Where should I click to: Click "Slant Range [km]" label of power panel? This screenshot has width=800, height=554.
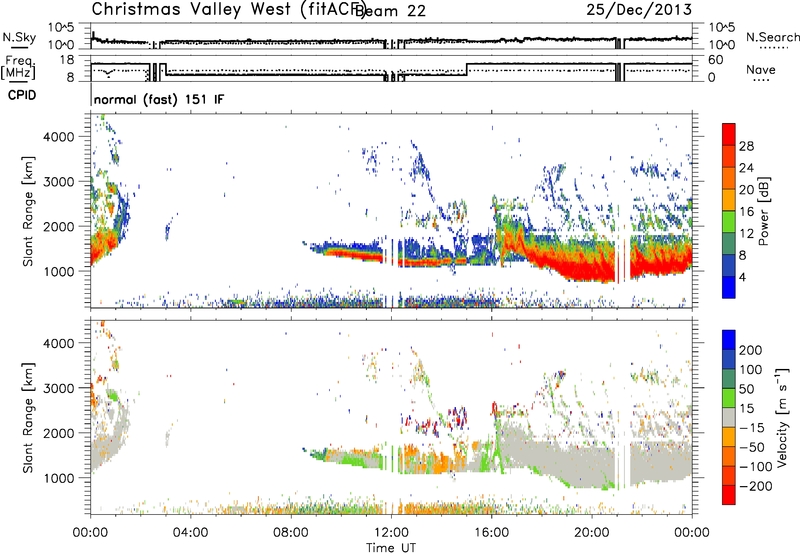point(28,211)
